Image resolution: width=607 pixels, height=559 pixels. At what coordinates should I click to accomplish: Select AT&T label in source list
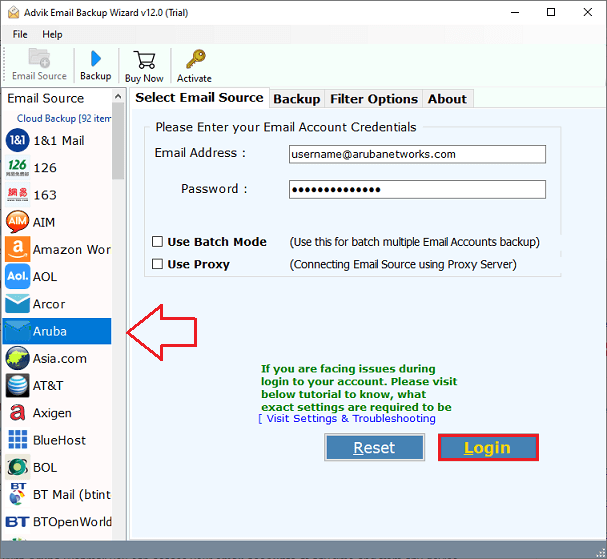click(x=48, y=386)
